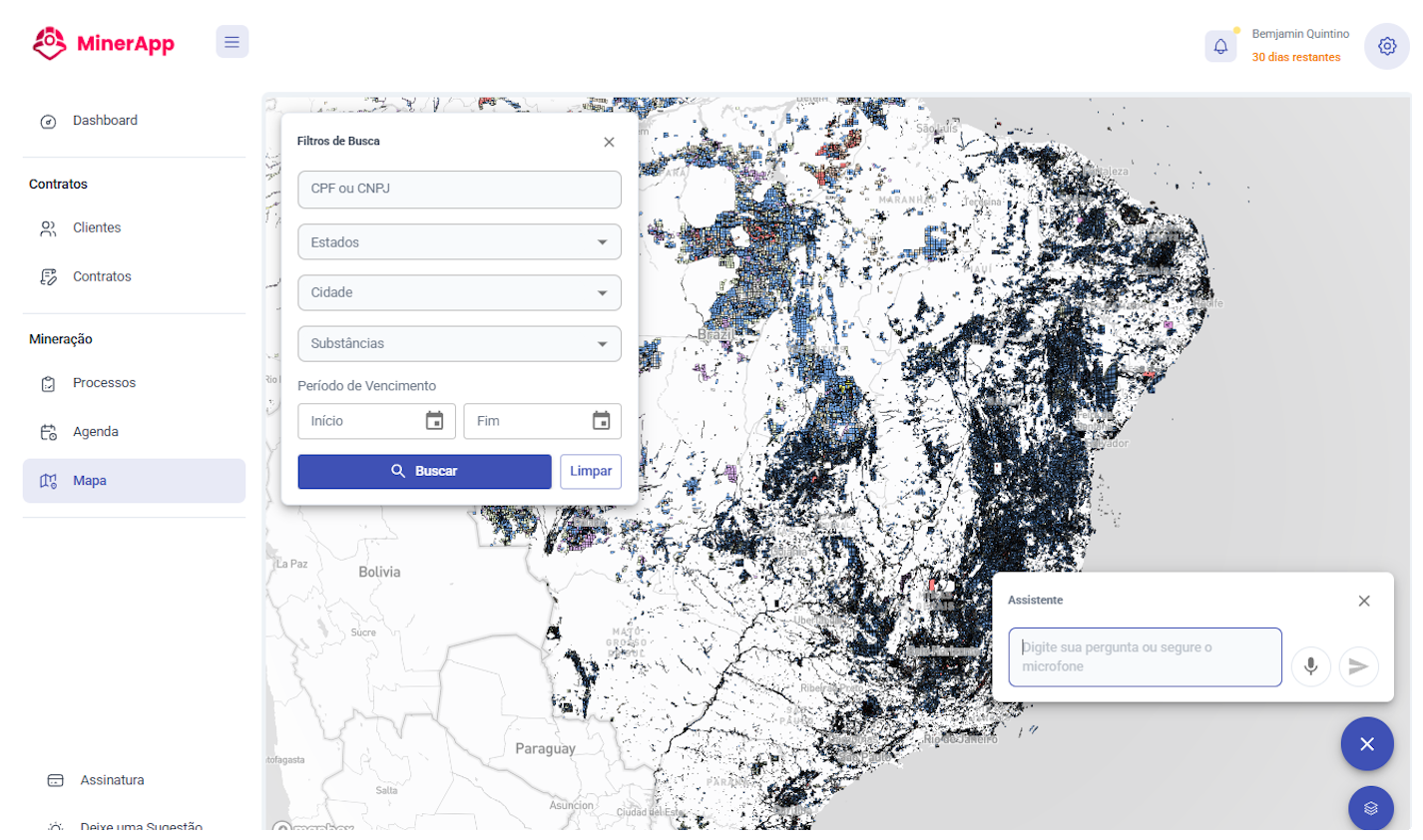Viewport: 1423px width, 840px height.
Task: Open Agenda menu item
Action: pos(134,432)
